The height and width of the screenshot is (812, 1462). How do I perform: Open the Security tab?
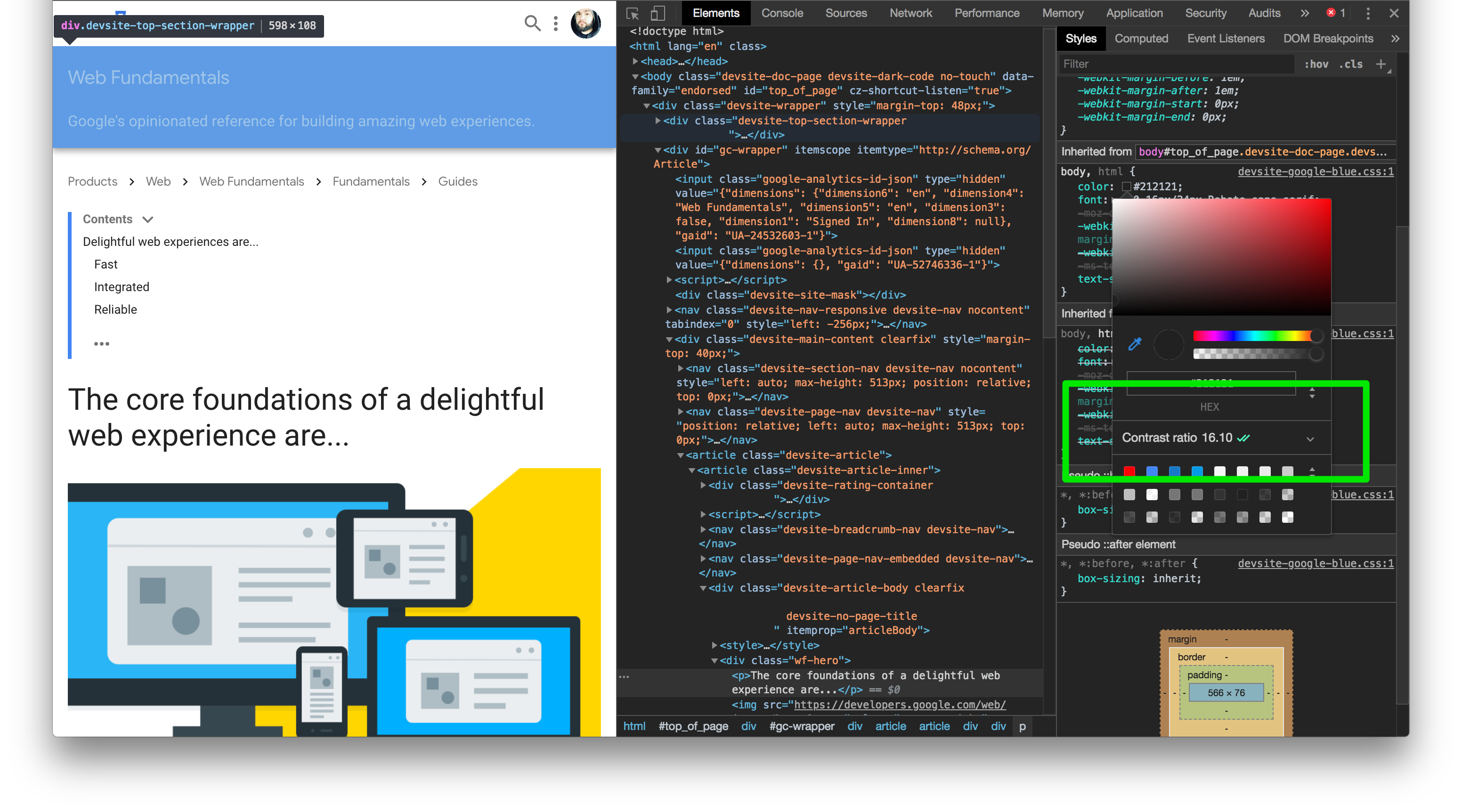coord(1205,13)
